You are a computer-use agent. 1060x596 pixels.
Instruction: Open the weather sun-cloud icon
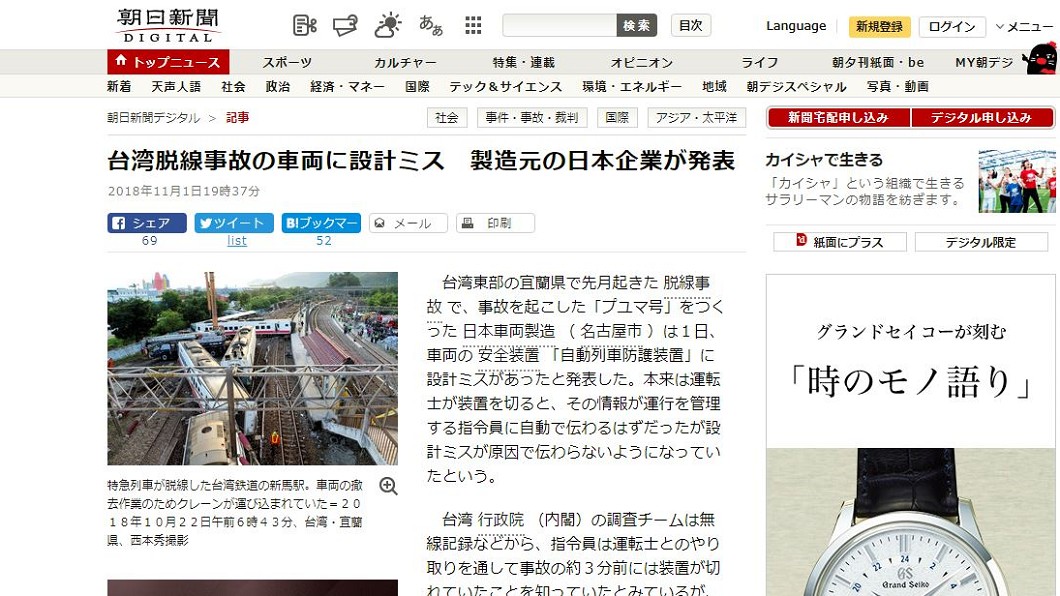pos(388,26)
